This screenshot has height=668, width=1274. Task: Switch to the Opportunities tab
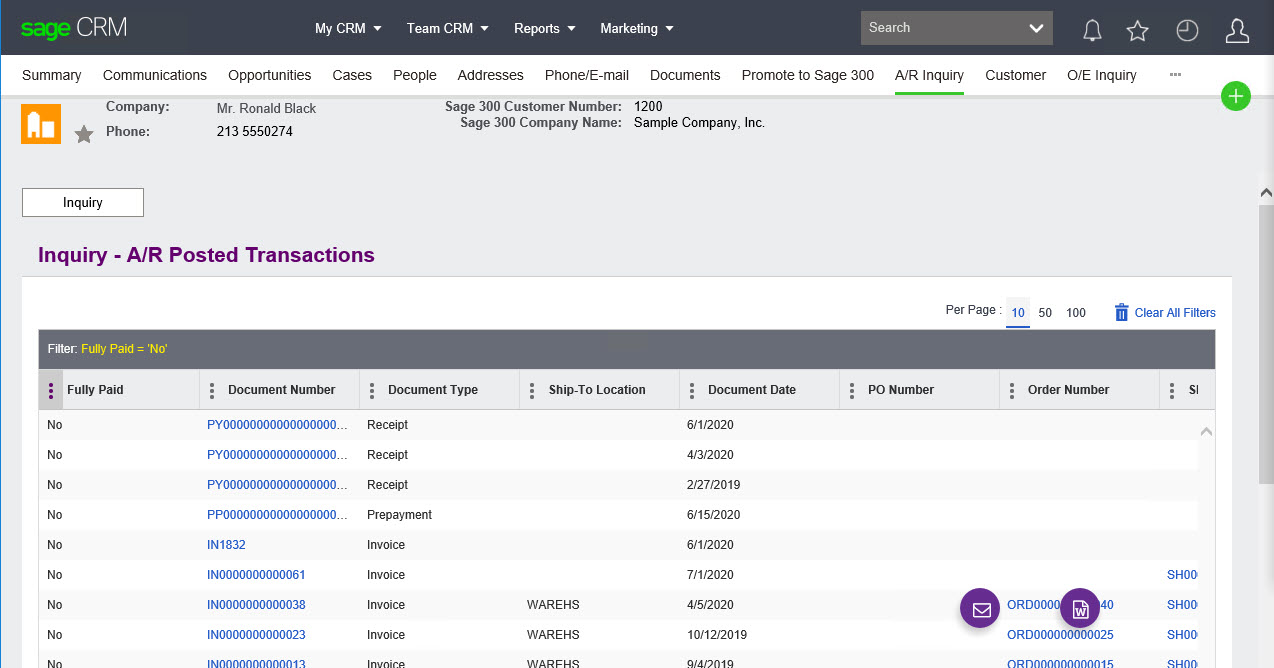click(269, 75)
